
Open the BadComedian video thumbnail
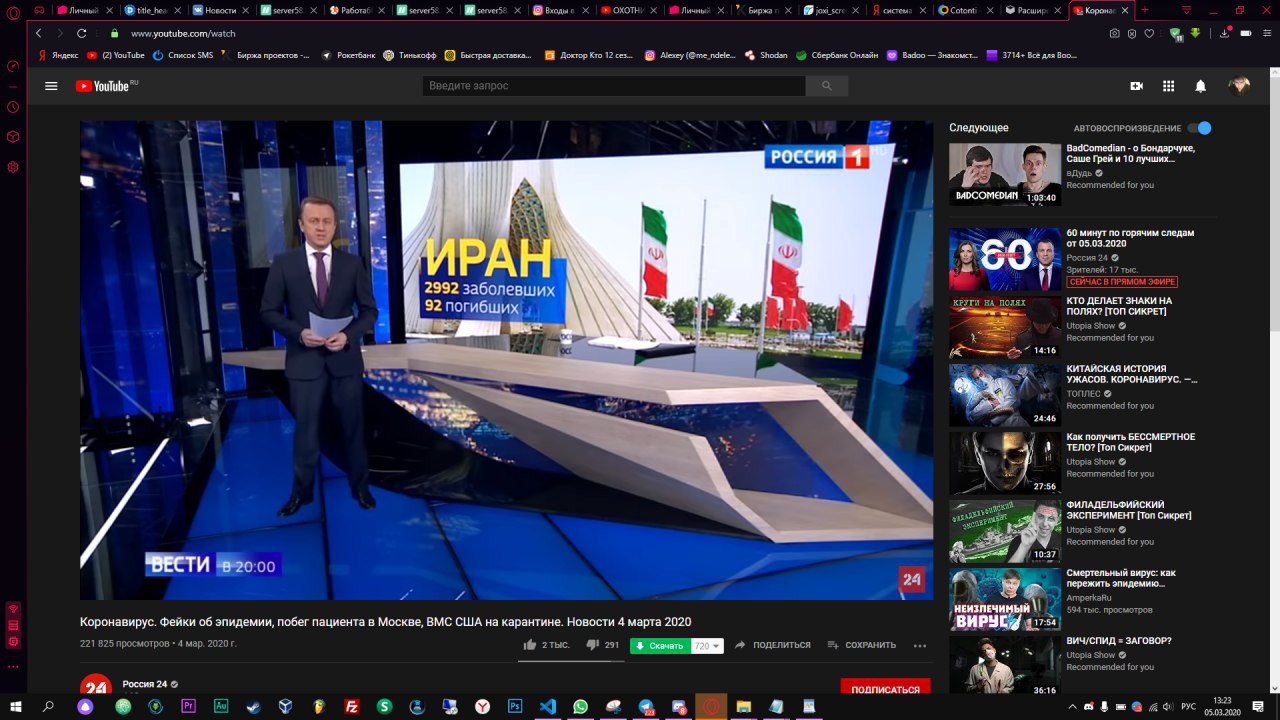click(x=1005, y=174)
